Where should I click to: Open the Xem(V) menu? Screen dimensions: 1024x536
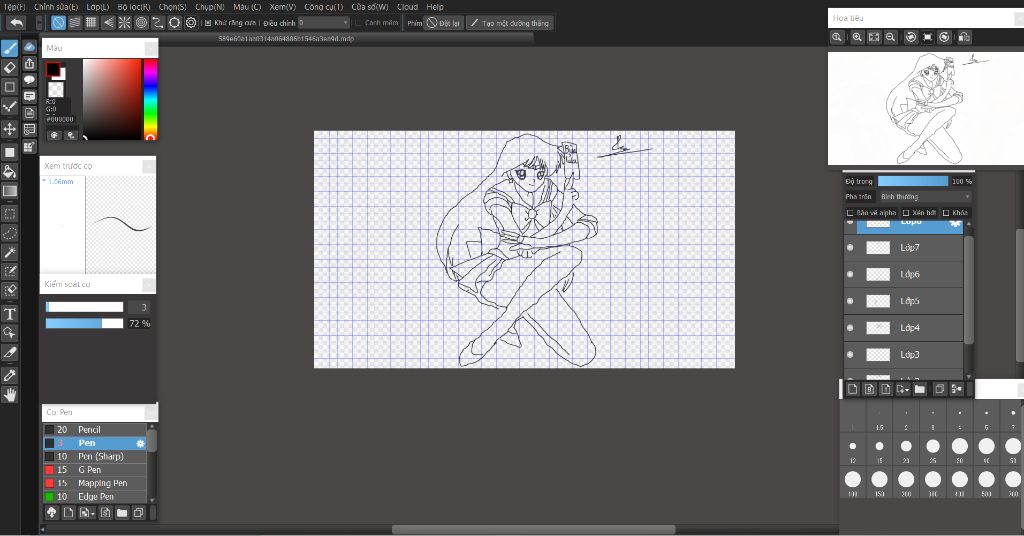click(282, 7)
